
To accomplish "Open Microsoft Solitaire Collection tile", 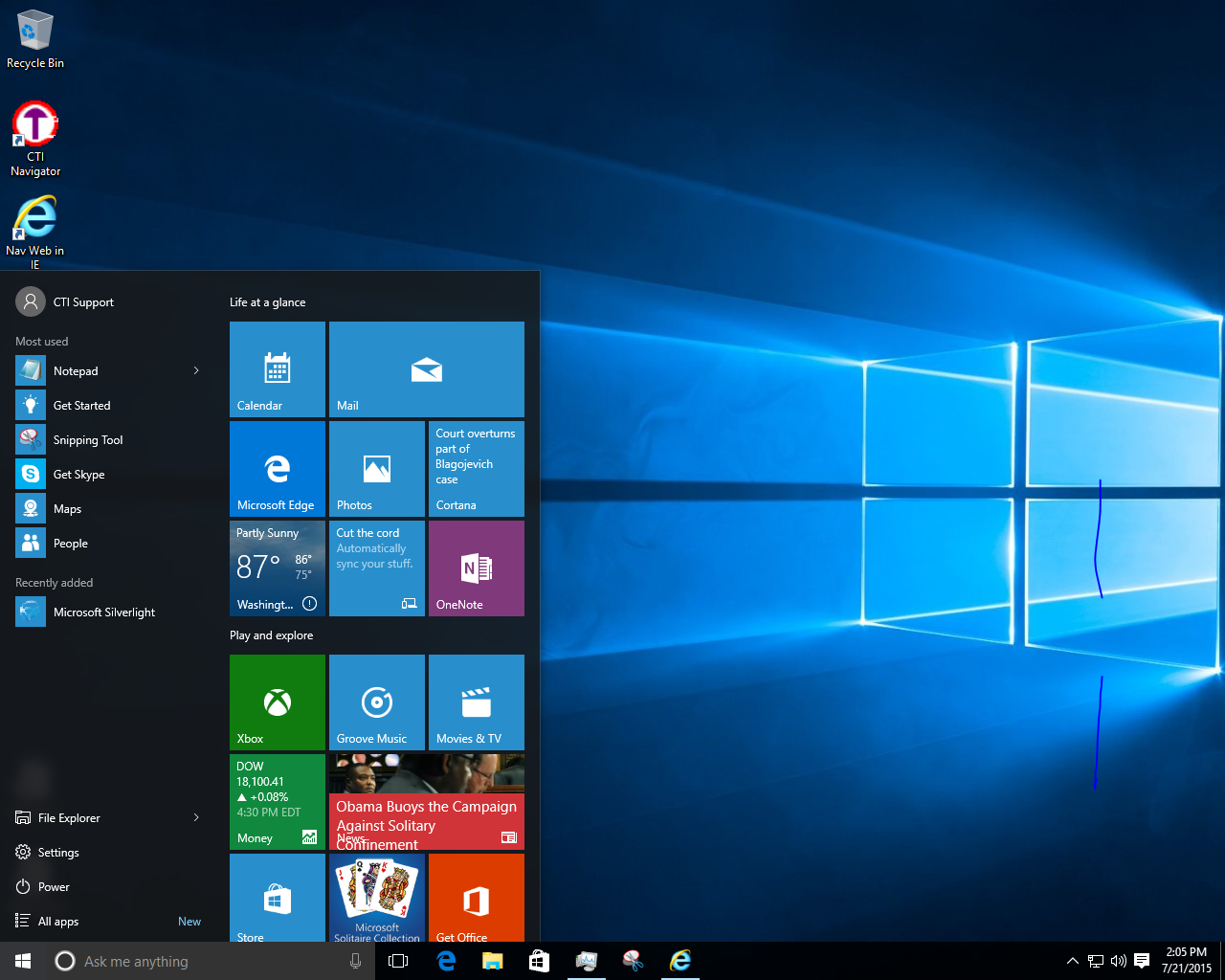I will tap(377, 898).
